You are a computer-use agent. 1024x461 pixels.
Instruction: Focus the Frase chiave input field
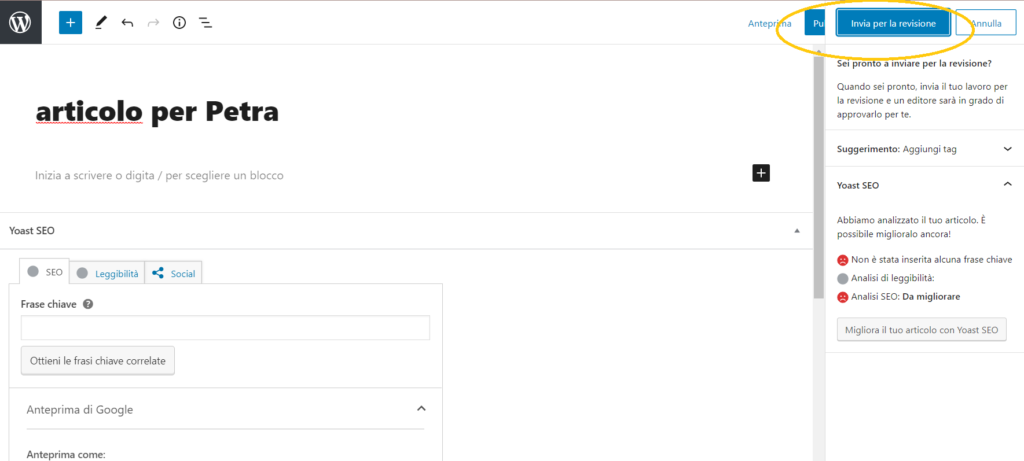click(x=225, y=328)
